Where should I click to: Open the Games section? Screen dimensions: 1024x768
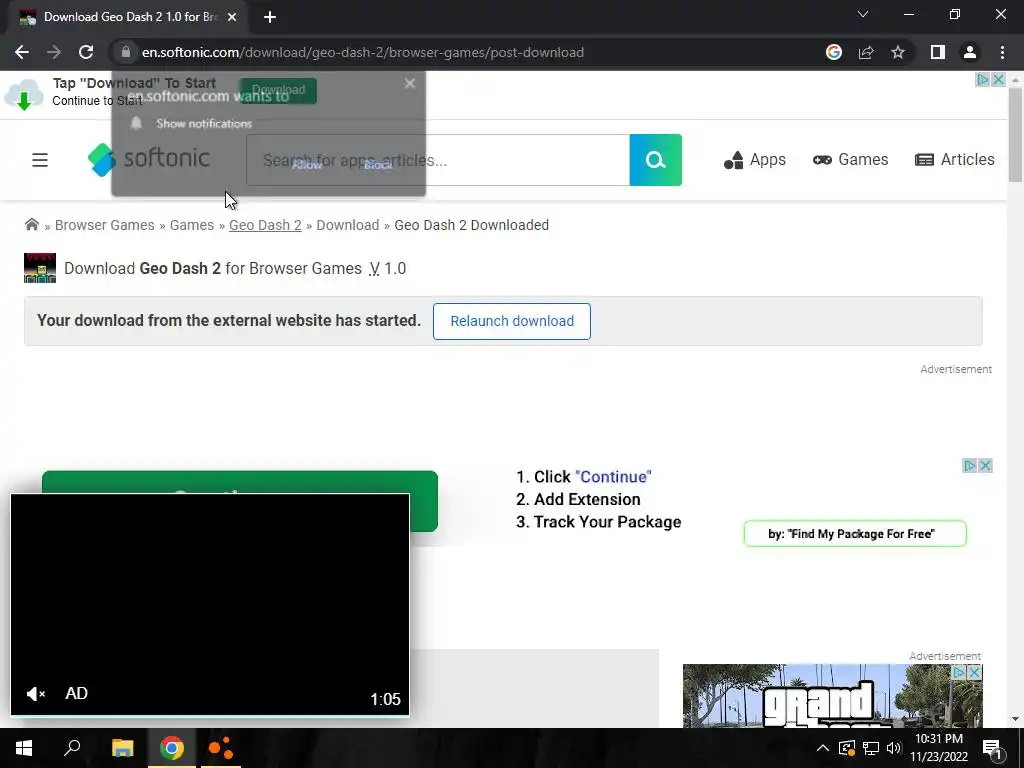(850, 160)
